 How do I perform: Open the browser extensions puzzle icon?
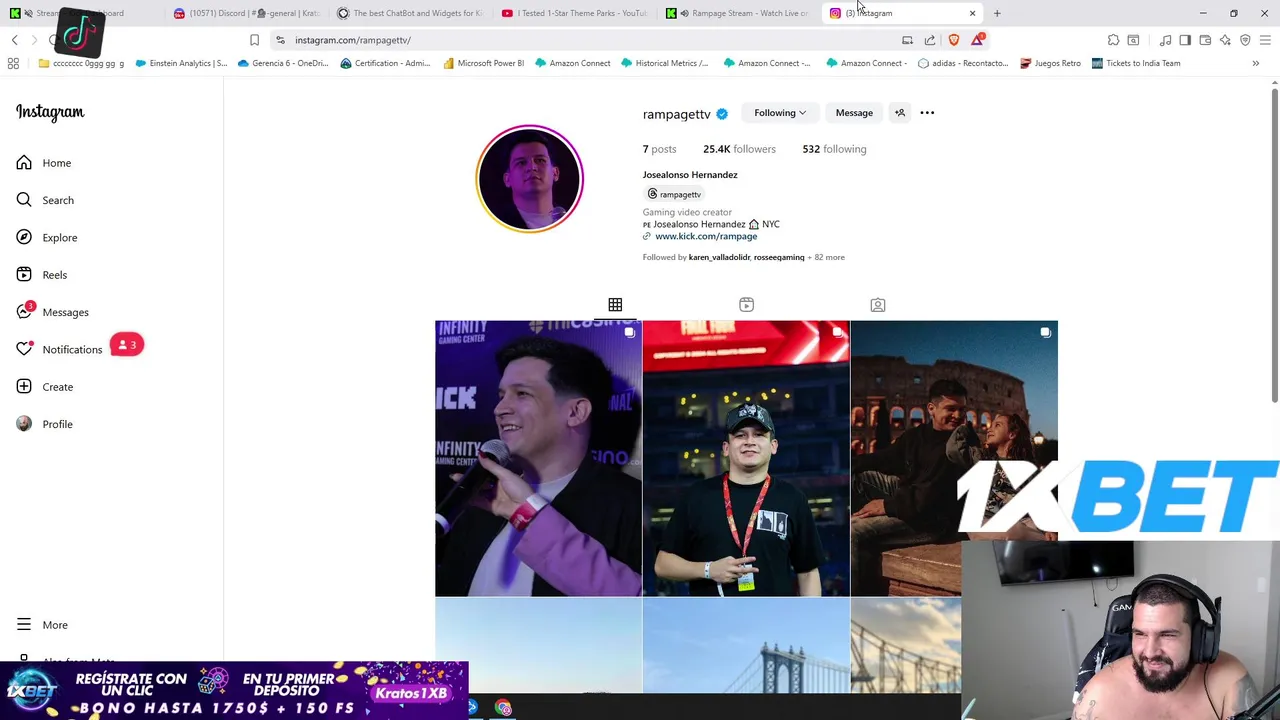pos(1113,40)
